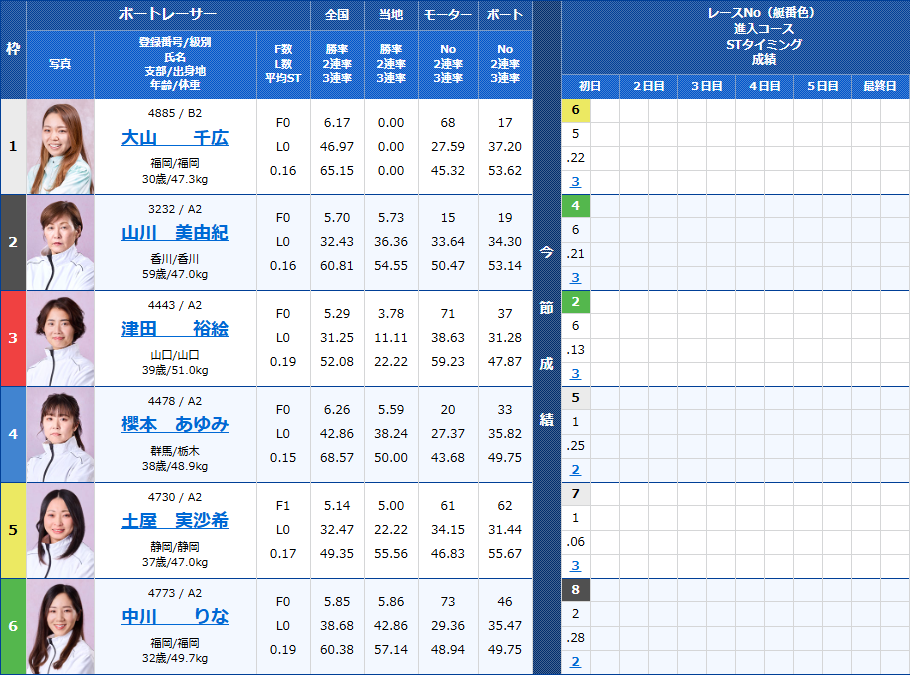Switch to the 最終日 column tab
This screenshot has width=910, height=675.
tap(878, 86)
